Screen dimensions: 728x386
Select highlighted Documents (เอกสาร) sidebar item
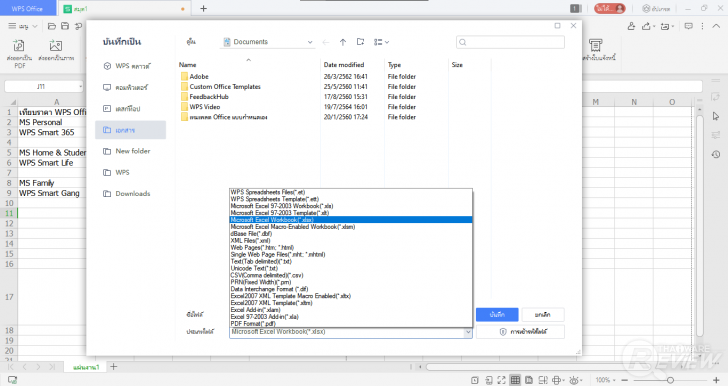tap(130, 130)
